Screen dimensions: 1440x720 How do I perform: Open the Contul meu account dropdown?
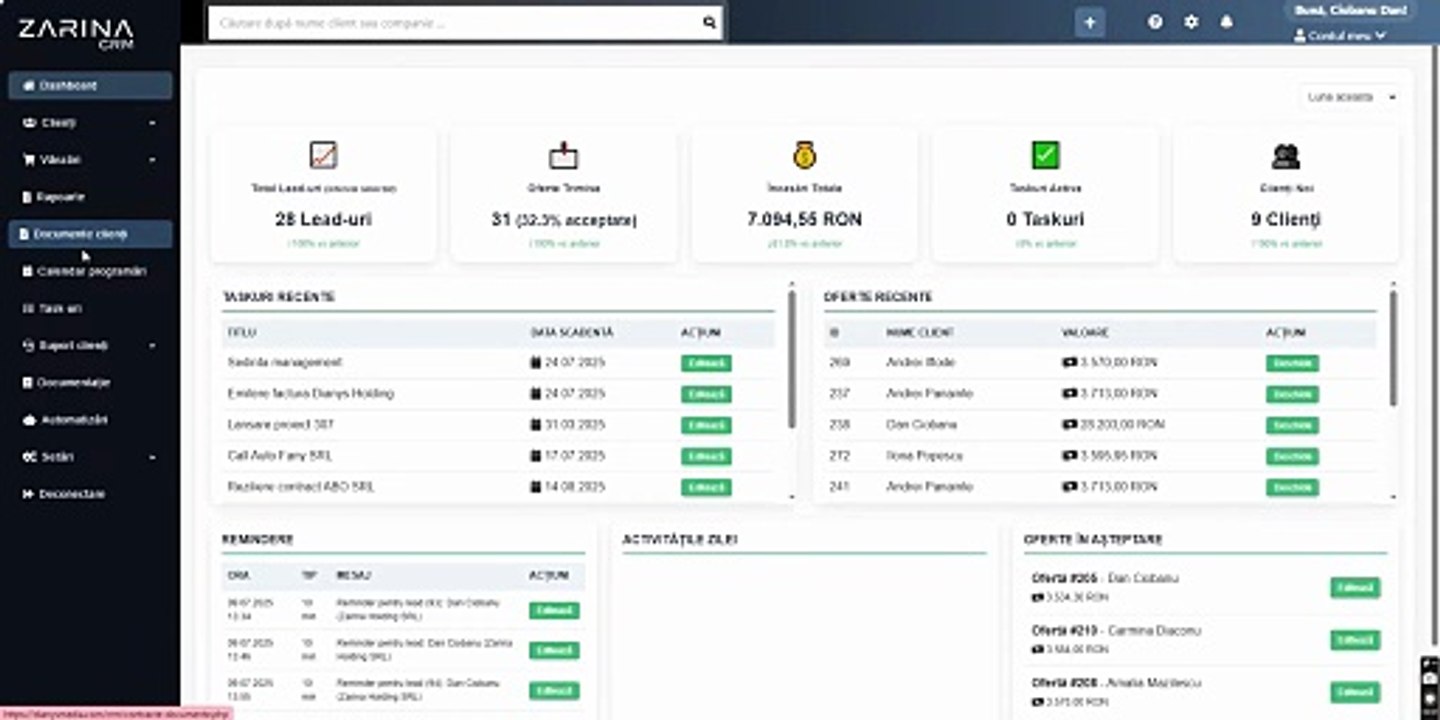pyautogui.click(x=1340, y=35)
